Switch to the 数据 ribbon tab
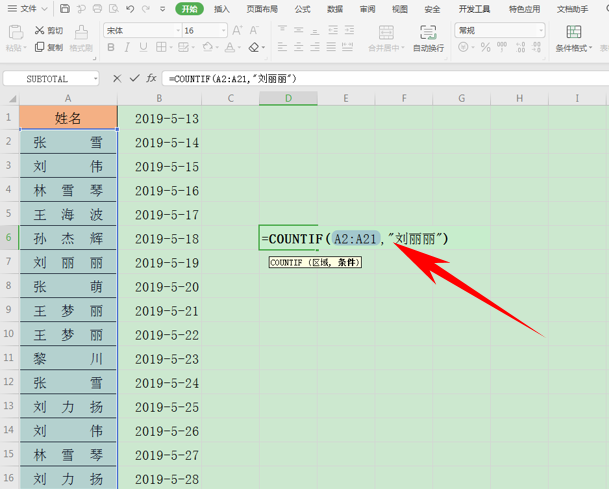The image size is (609, 489). click(x=335, y=9)
